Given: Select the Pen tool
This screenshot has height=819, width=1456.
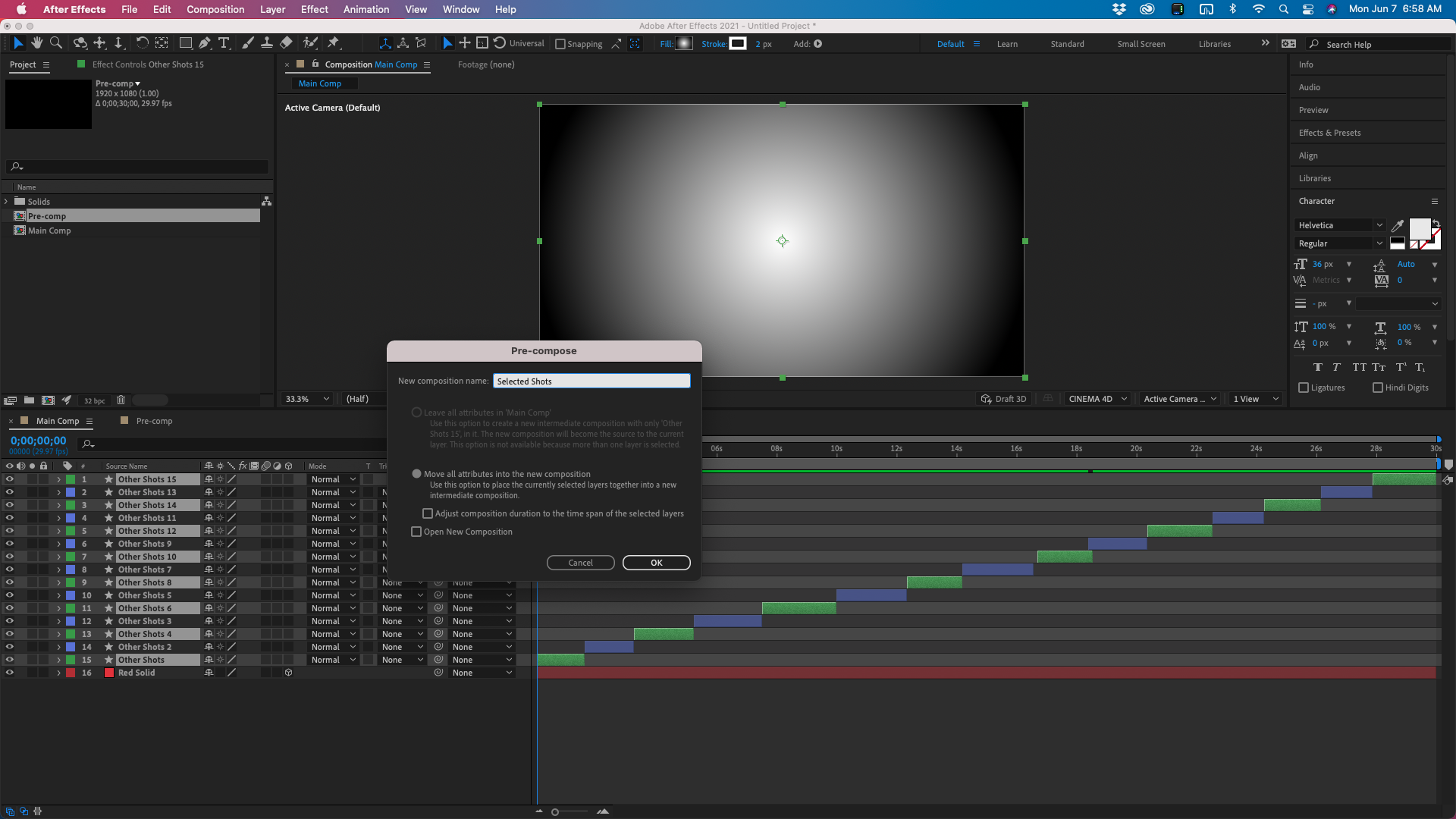Looking at the screenshot, I should pos(205,43).
